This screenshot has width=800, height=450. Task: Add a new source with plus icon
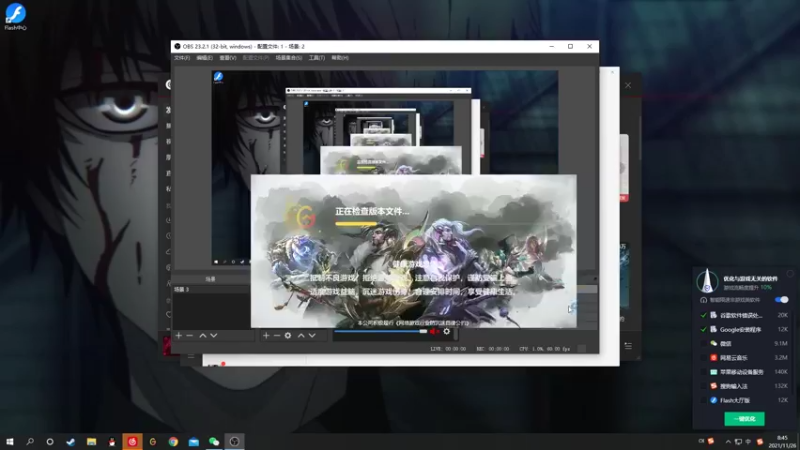(x=266, y=335)
